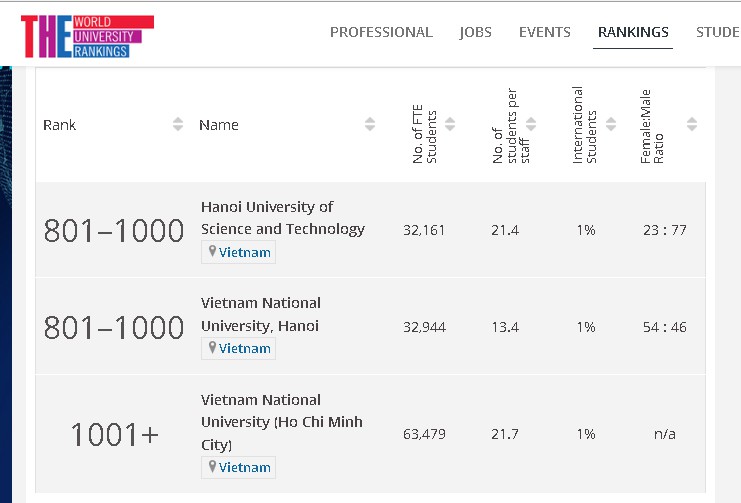Sort by Female:Male Ratio arrows
Image resolution: width=741 pixels, height=503 pixels.
point(692,125)
